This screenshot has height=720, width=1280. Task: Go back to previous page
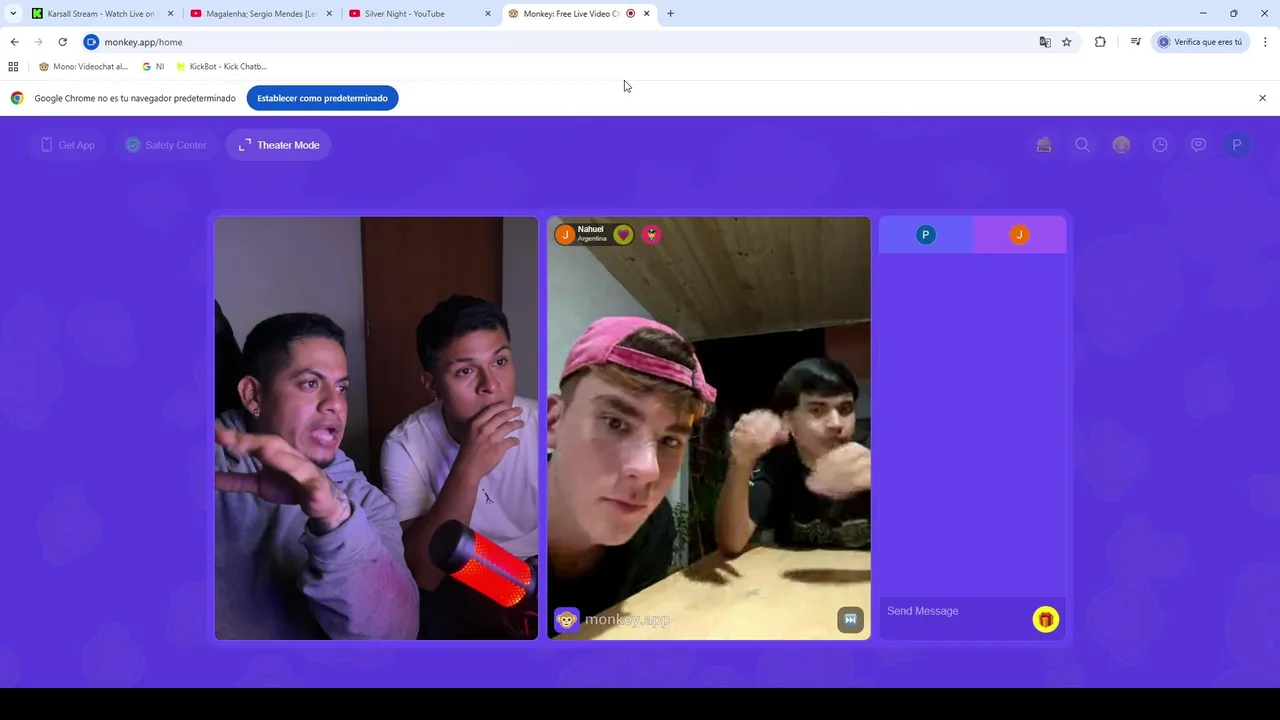(x=14, y=42)
